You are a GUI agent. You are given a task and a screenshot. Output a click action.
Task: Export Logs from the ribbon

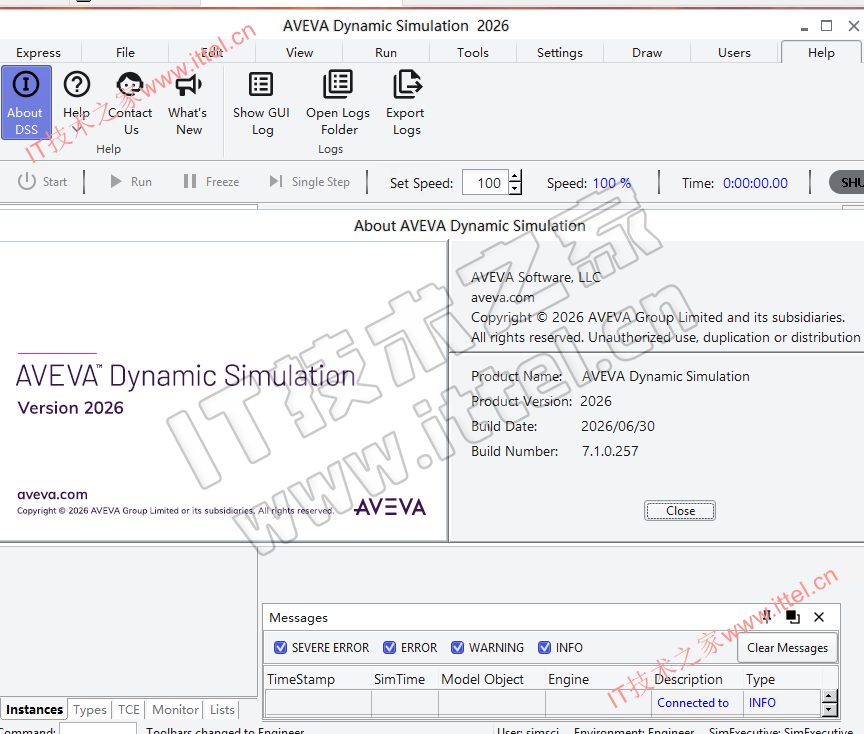pyautogui.click(x=406, y=104)
